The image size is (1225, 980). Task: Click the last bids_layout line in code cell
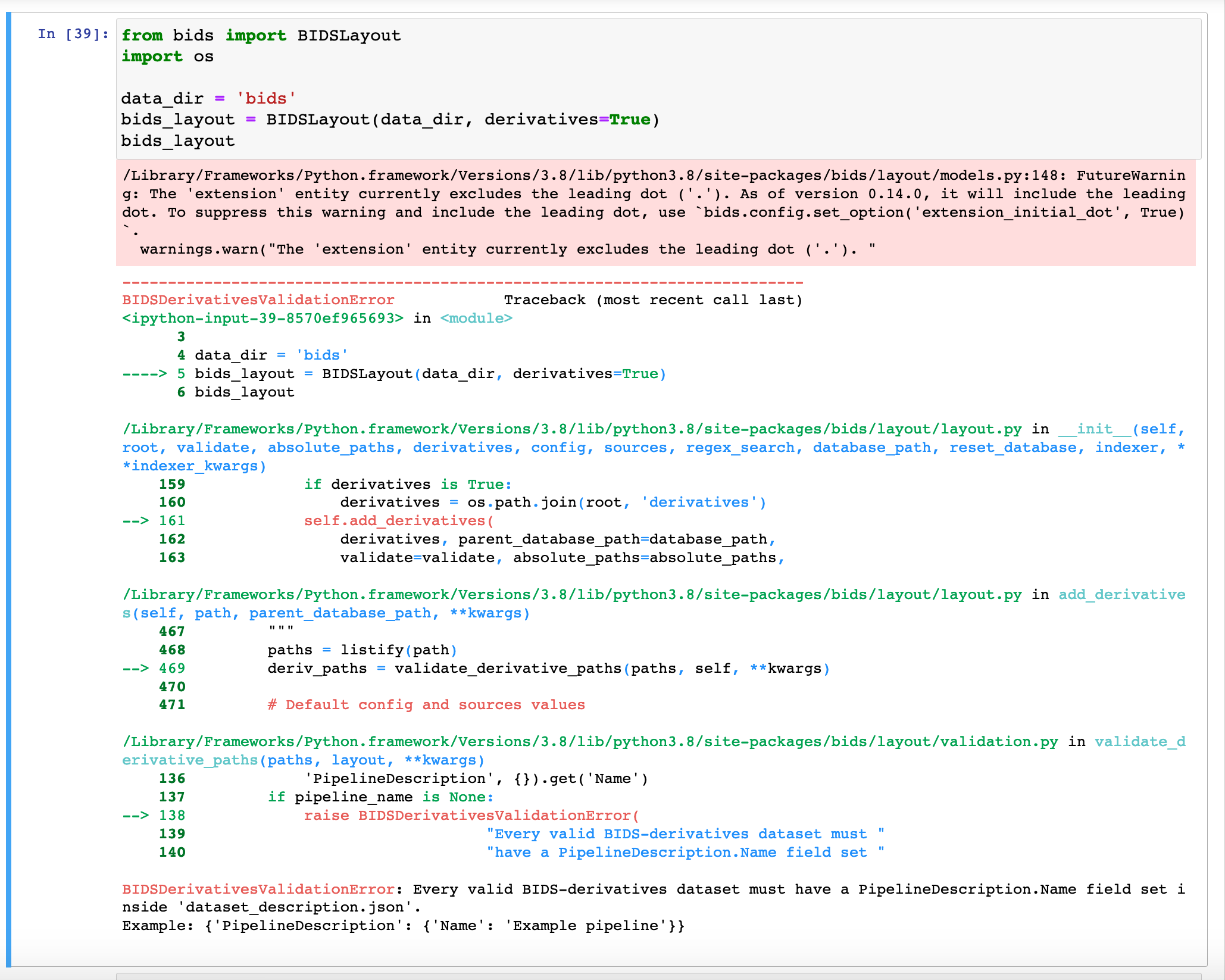tap(177, 141)
